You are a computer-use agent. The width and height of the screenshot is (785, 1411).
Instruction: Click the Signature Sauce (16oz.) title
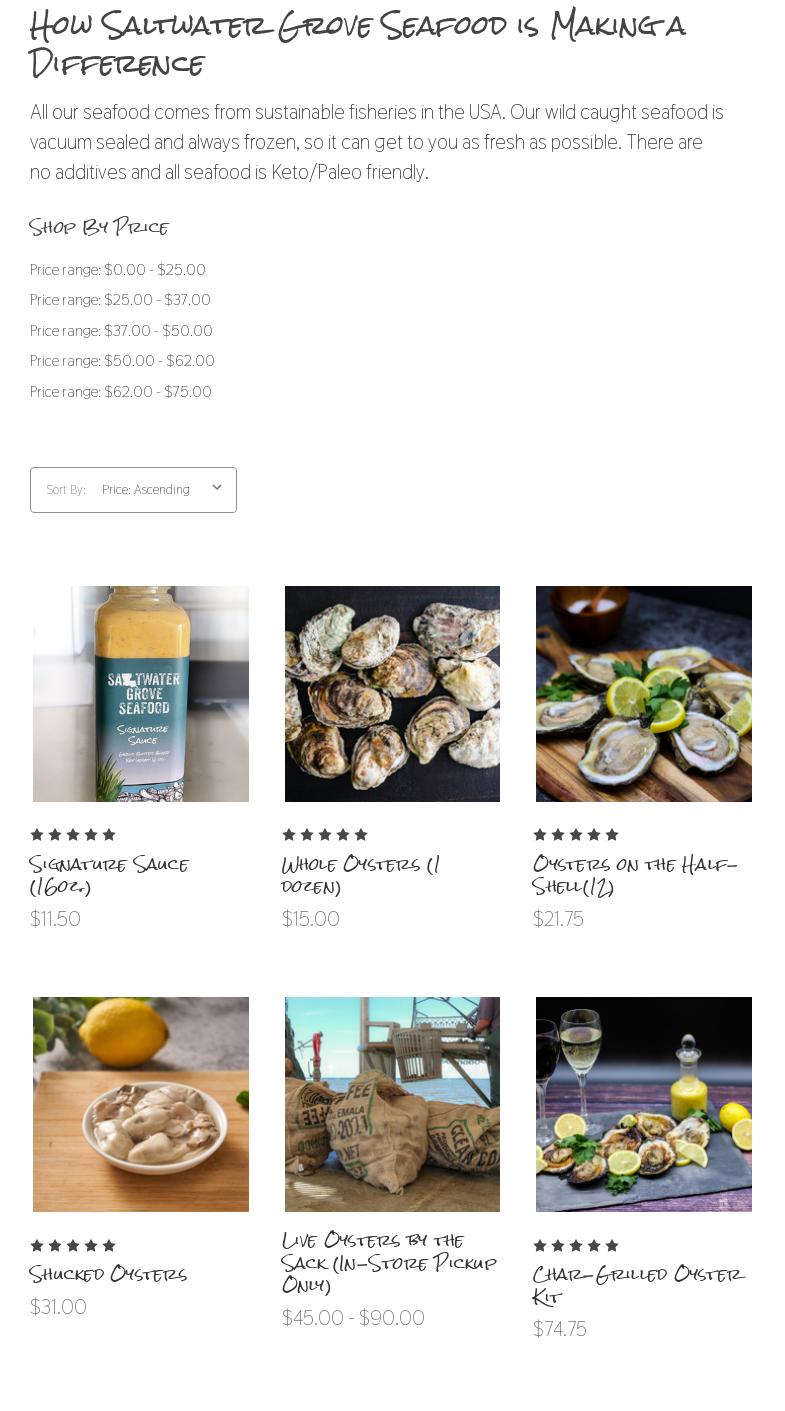click(109, 875)
